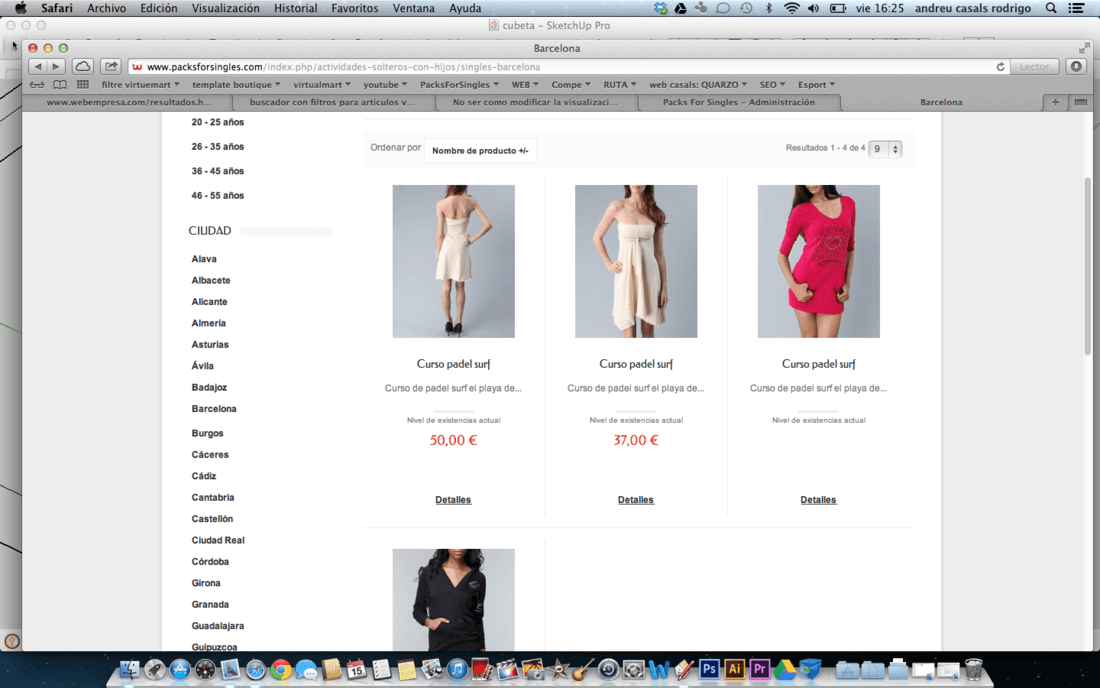Click the Lector reader button
The image size is (1100, 688).
coord(1034,67)
